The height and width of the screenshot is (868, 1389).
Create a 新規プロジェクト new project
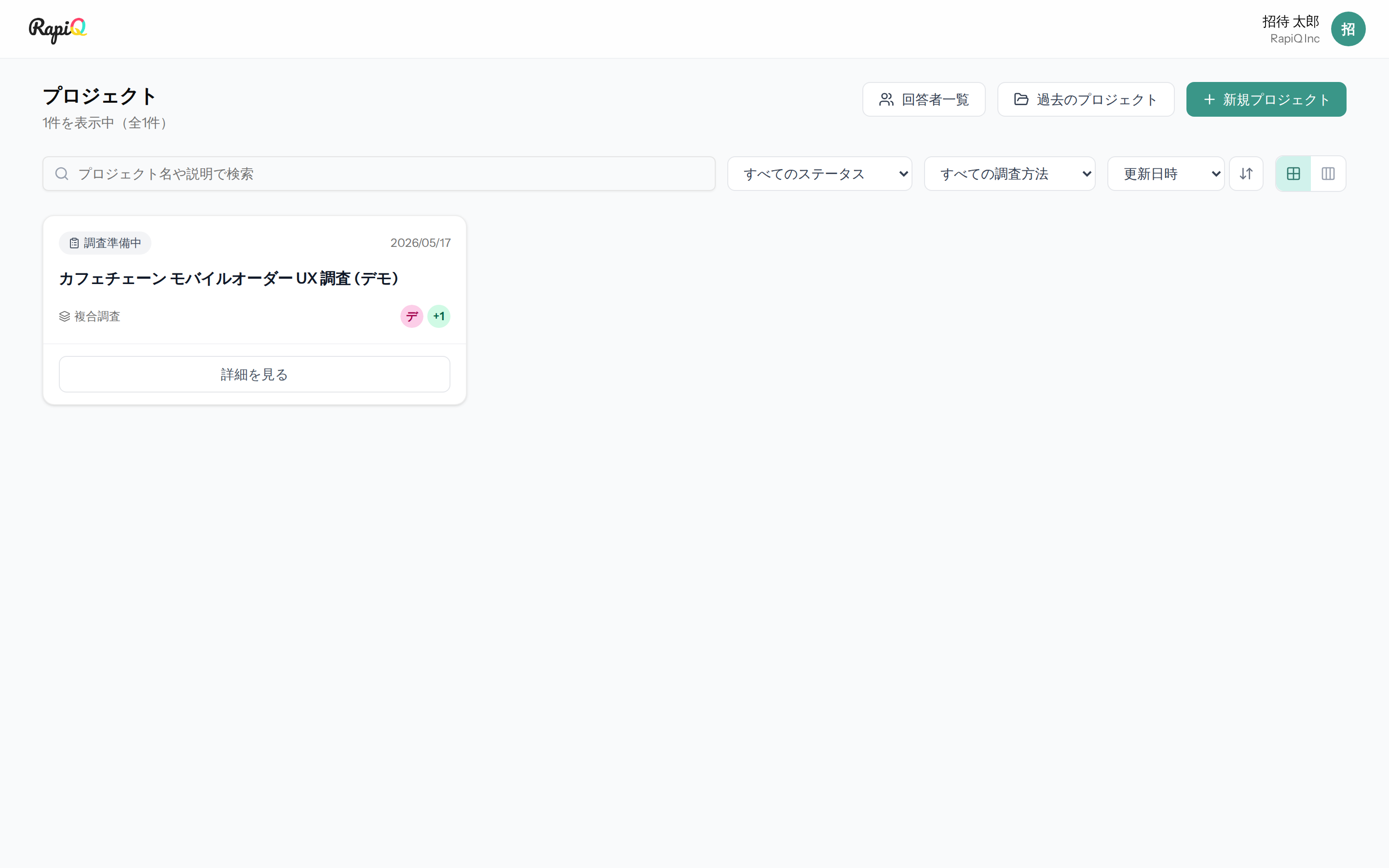click(x=1266, y=99)
